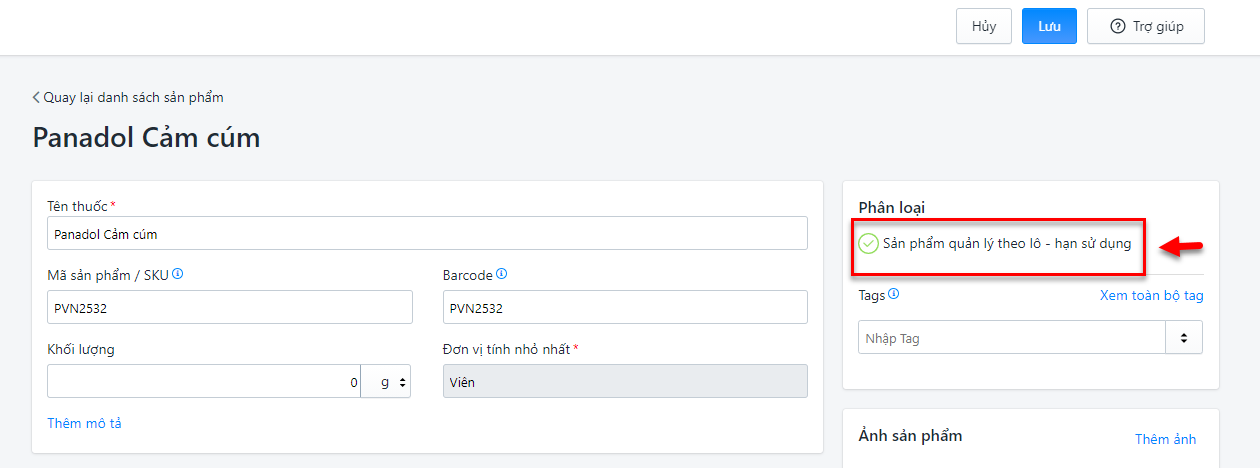The height and width of the screenshot is (468, 1260).
Task: Expand the Nhập Tag dropdown arrow
Action: (x=1184, y=338)
